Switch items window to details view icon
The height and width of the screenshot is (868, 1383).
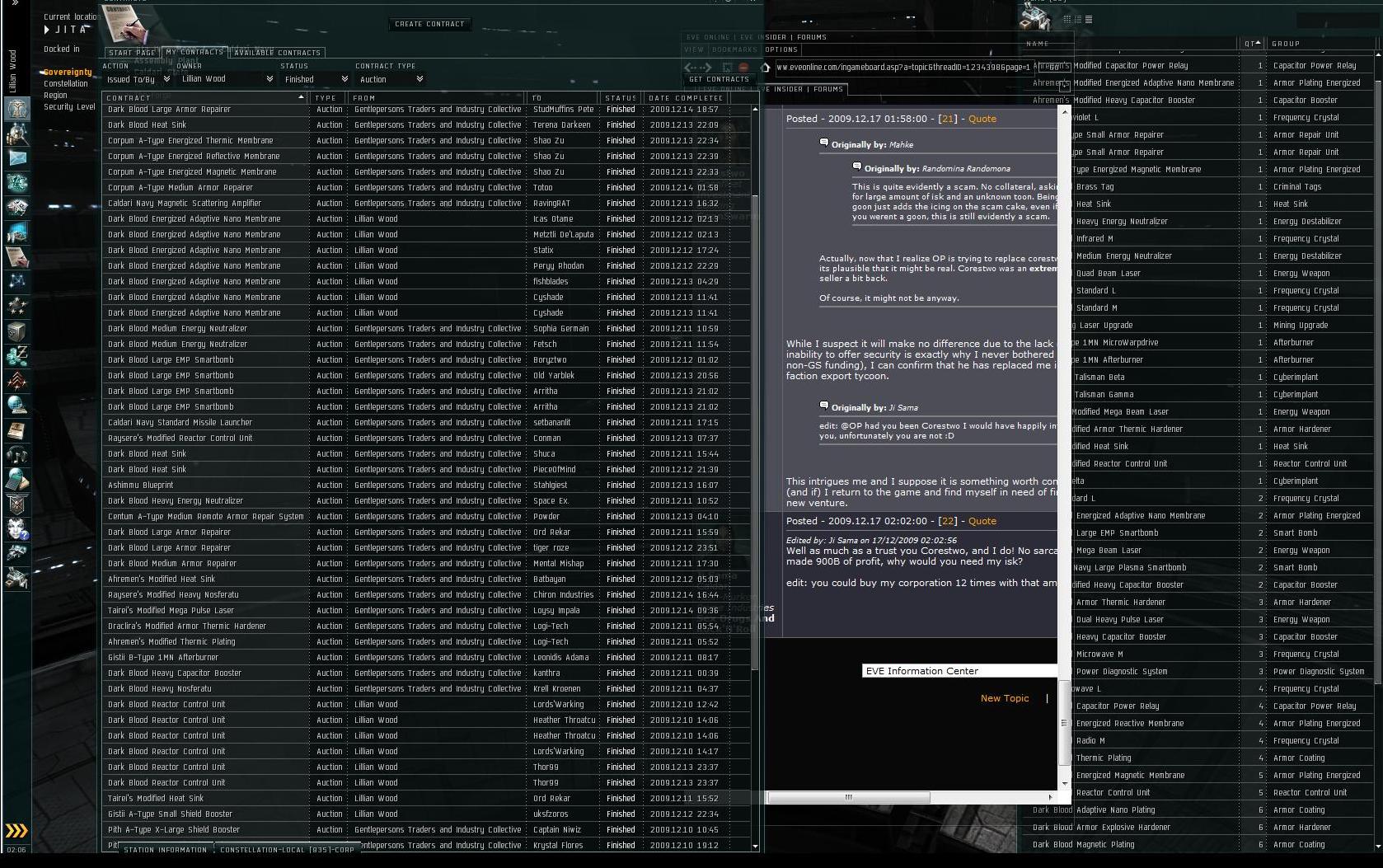[x=1078, y=19]
